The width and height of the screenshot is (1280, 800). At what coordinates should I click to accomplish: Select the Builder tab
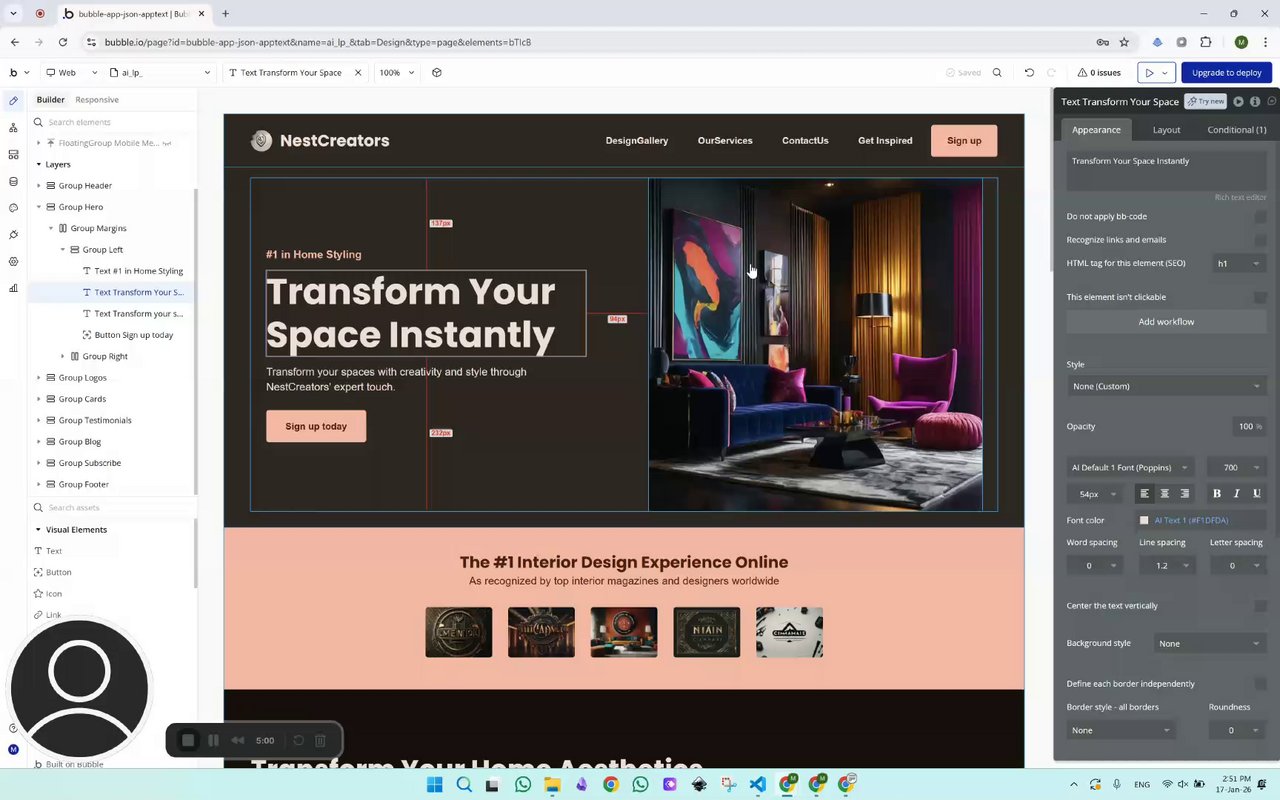[50, 100]
